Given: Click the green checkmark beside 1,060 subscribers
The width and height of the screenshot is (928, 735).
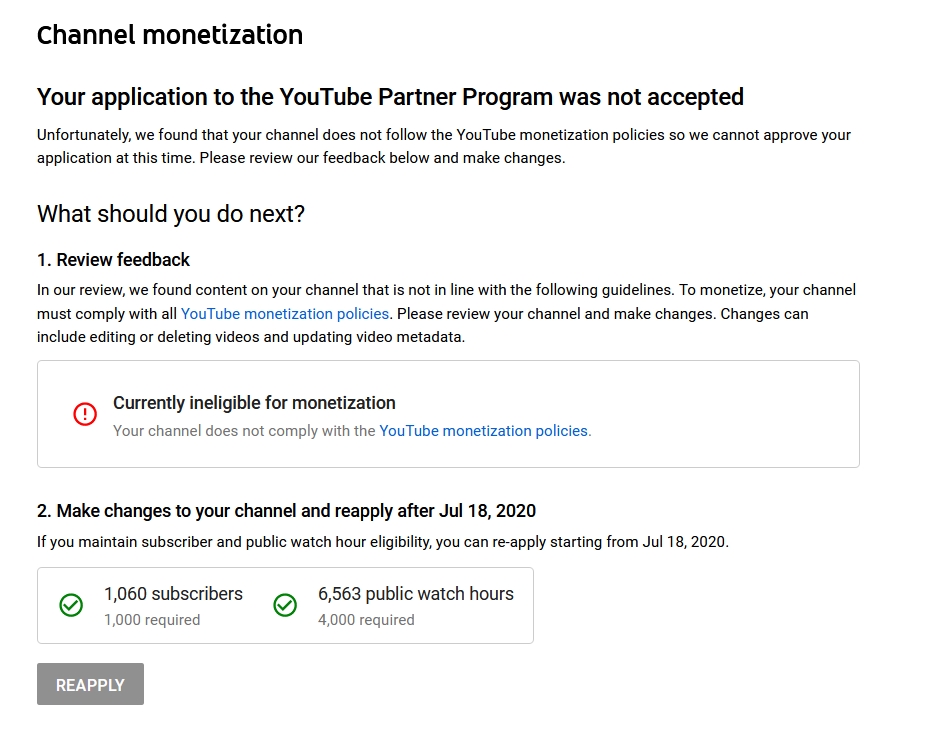Looking at the screenshot, I should pos(71,605).
